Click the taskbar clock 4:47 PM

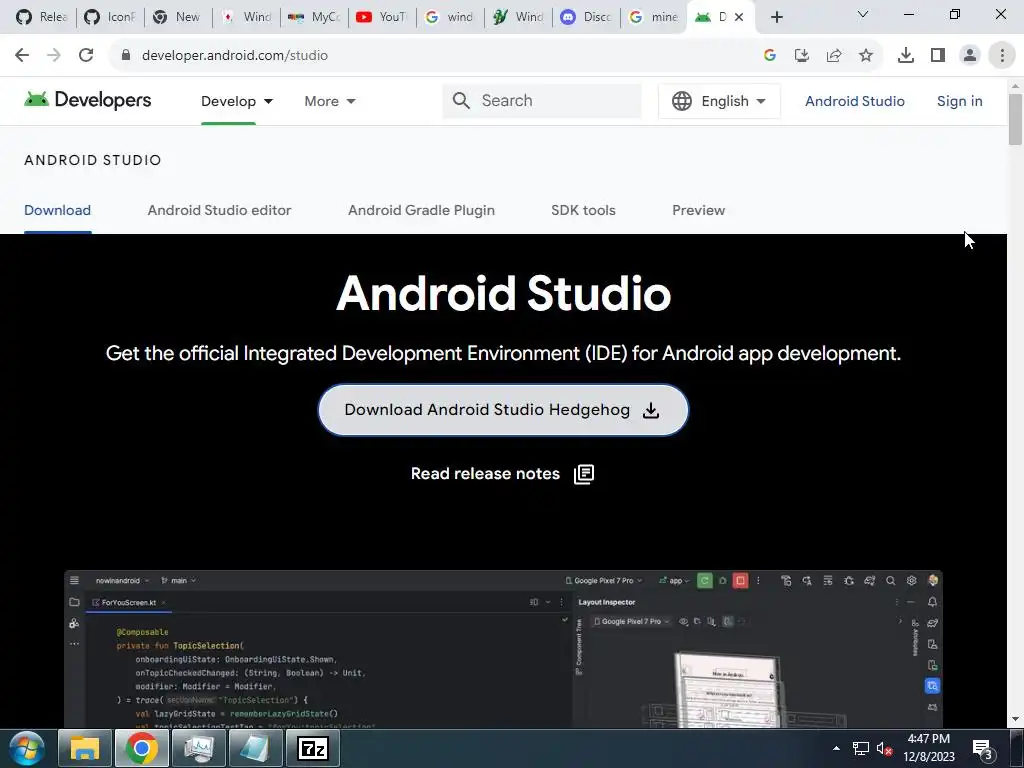click(x=929, y=739)
